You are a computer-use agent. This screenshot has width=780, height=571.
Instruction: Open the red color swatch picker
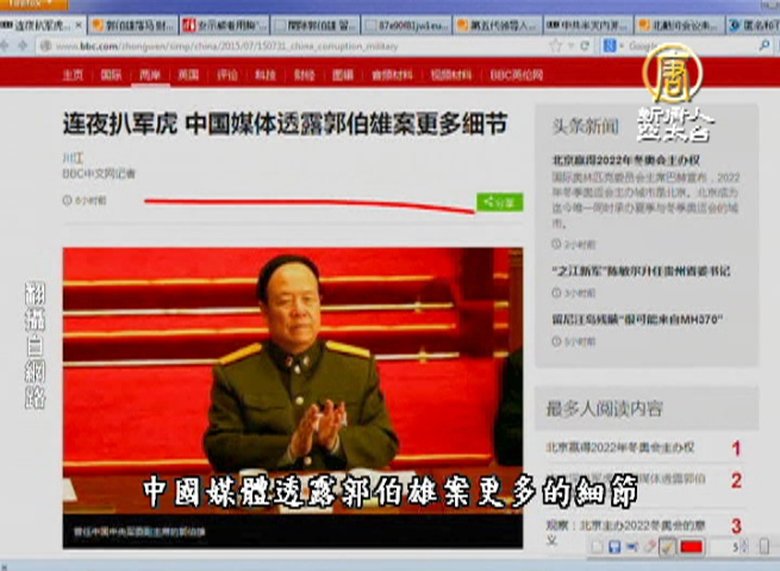tap(691, 547)
